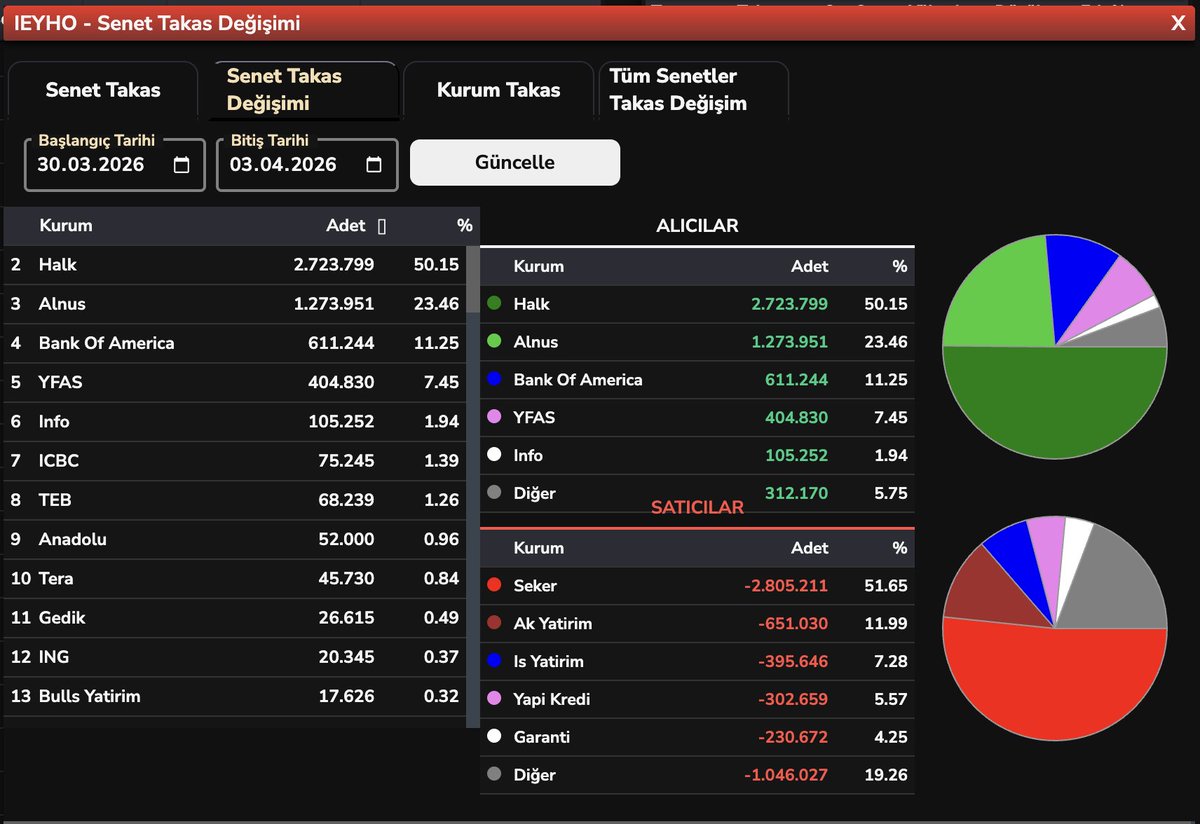Select the Gedik row
Image resolution: width=1200 pixels, height=824 pixels.
(235, 618)
